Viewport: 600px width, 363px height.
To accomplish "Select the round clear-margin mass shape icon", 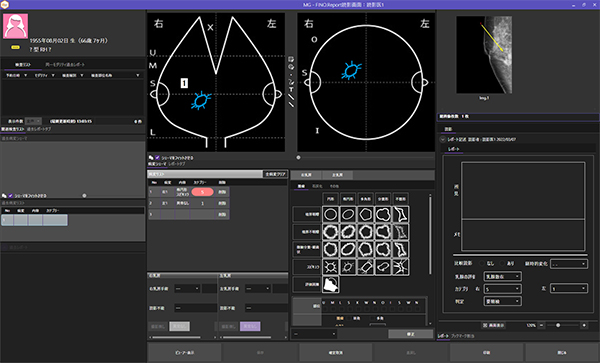I will coord(331,214).
